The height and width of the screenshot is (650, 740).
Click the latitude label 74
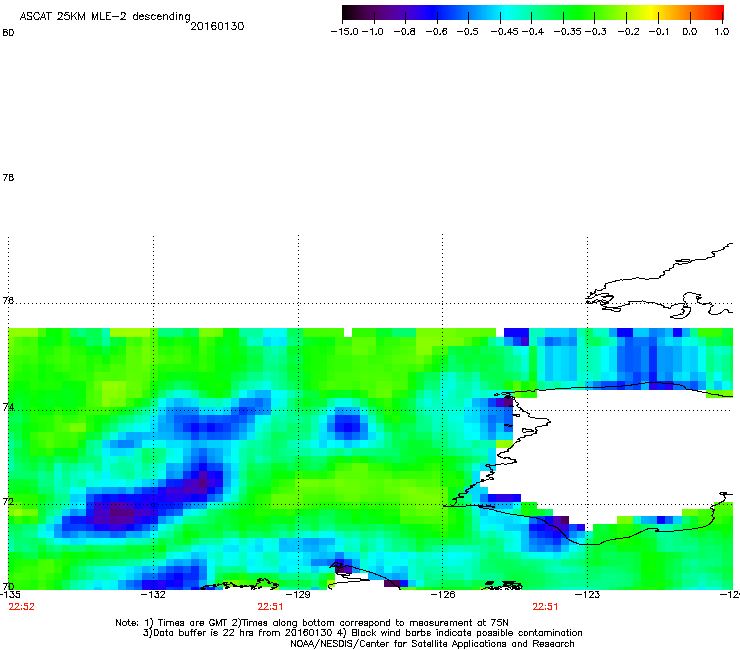click(8, 407)
